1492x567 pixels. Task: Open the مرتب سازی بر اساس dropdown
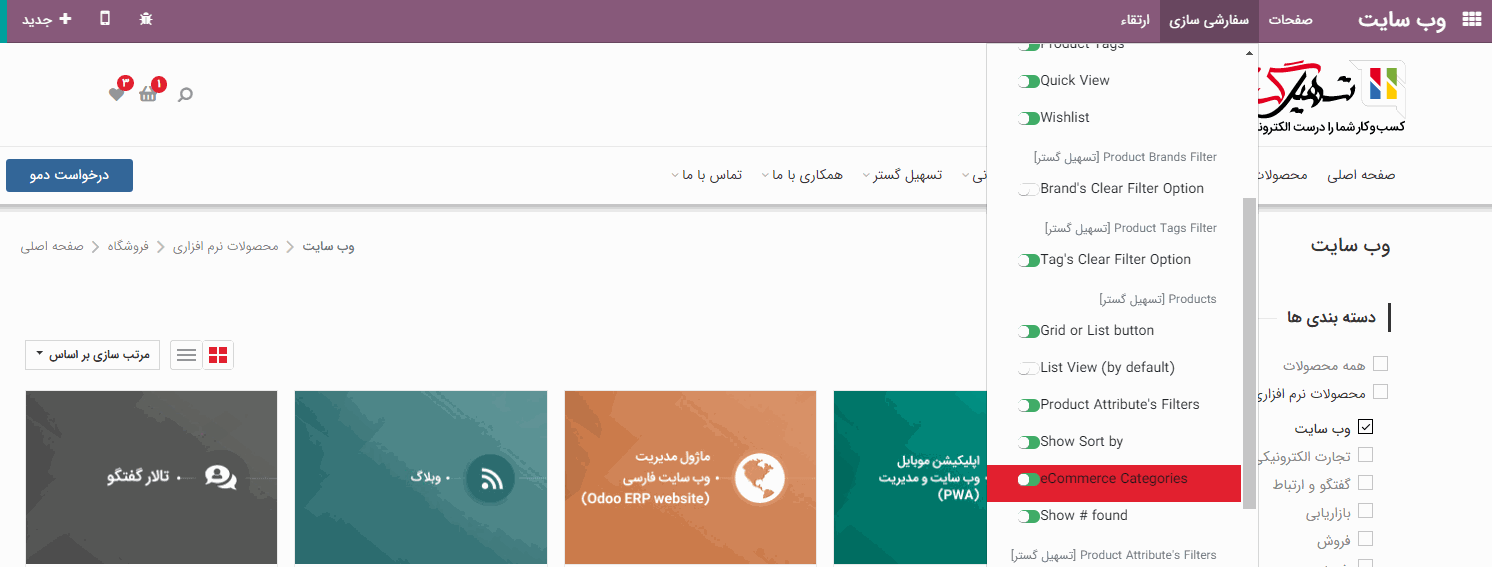coord(92,355)
